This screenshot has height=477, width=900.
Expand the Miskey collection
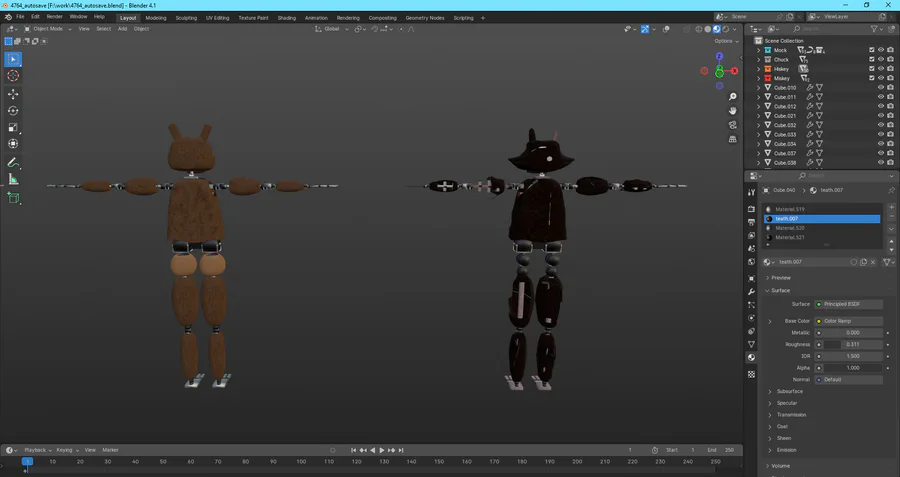click(759, 78)
